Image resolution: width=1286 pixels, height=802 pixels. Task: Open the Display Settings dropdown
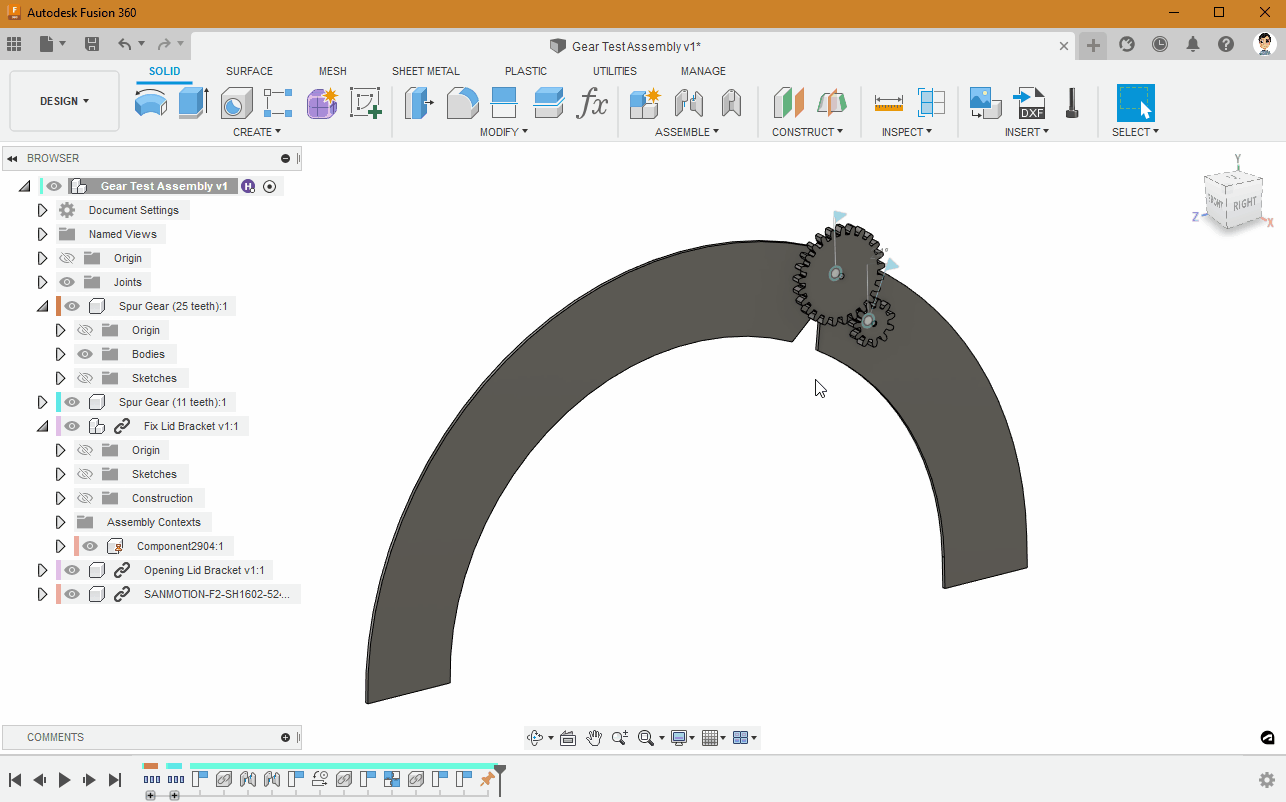(683, 737)
